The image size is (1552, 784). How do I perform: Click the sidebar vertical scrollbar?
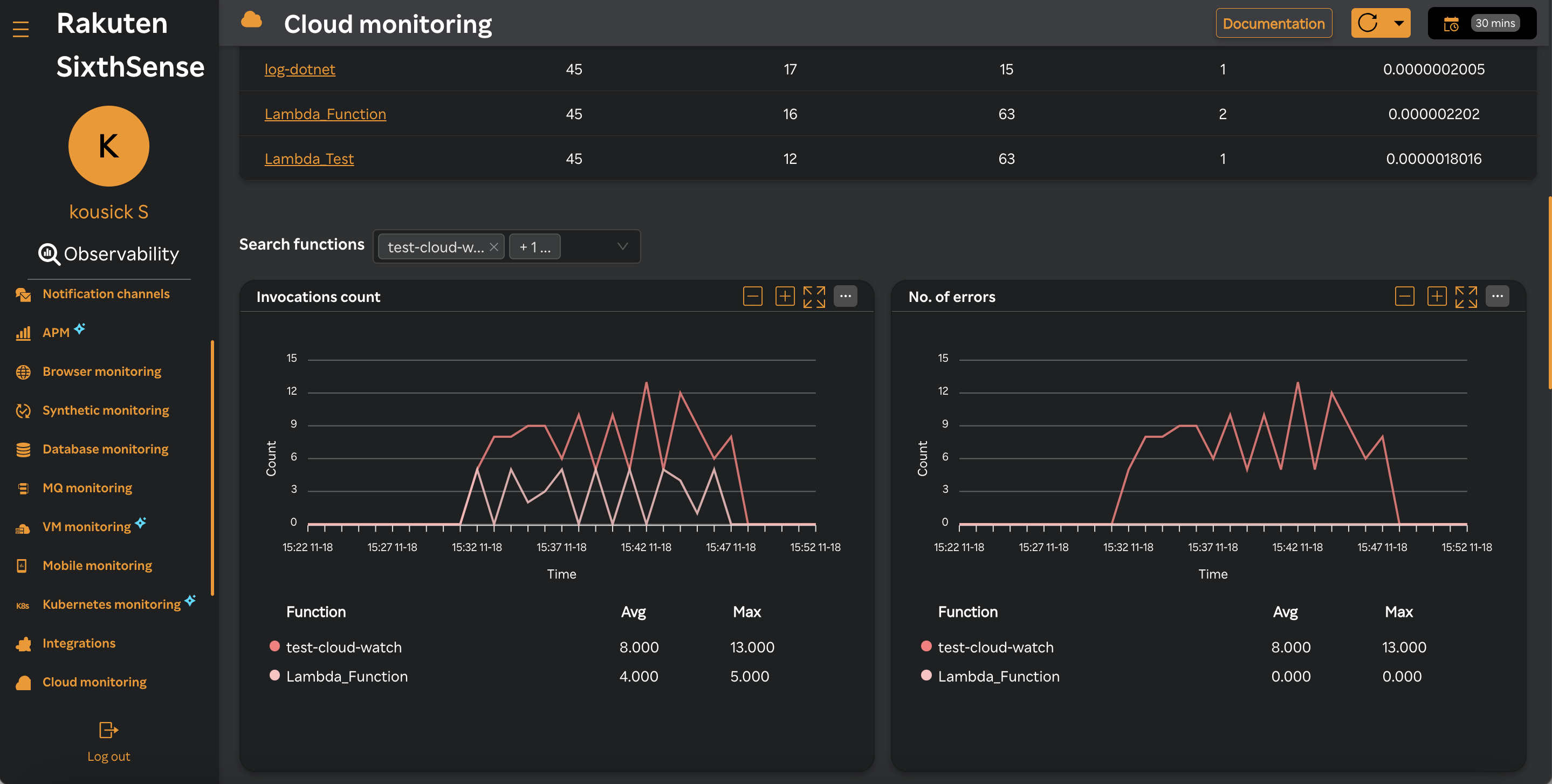[212, 468]
